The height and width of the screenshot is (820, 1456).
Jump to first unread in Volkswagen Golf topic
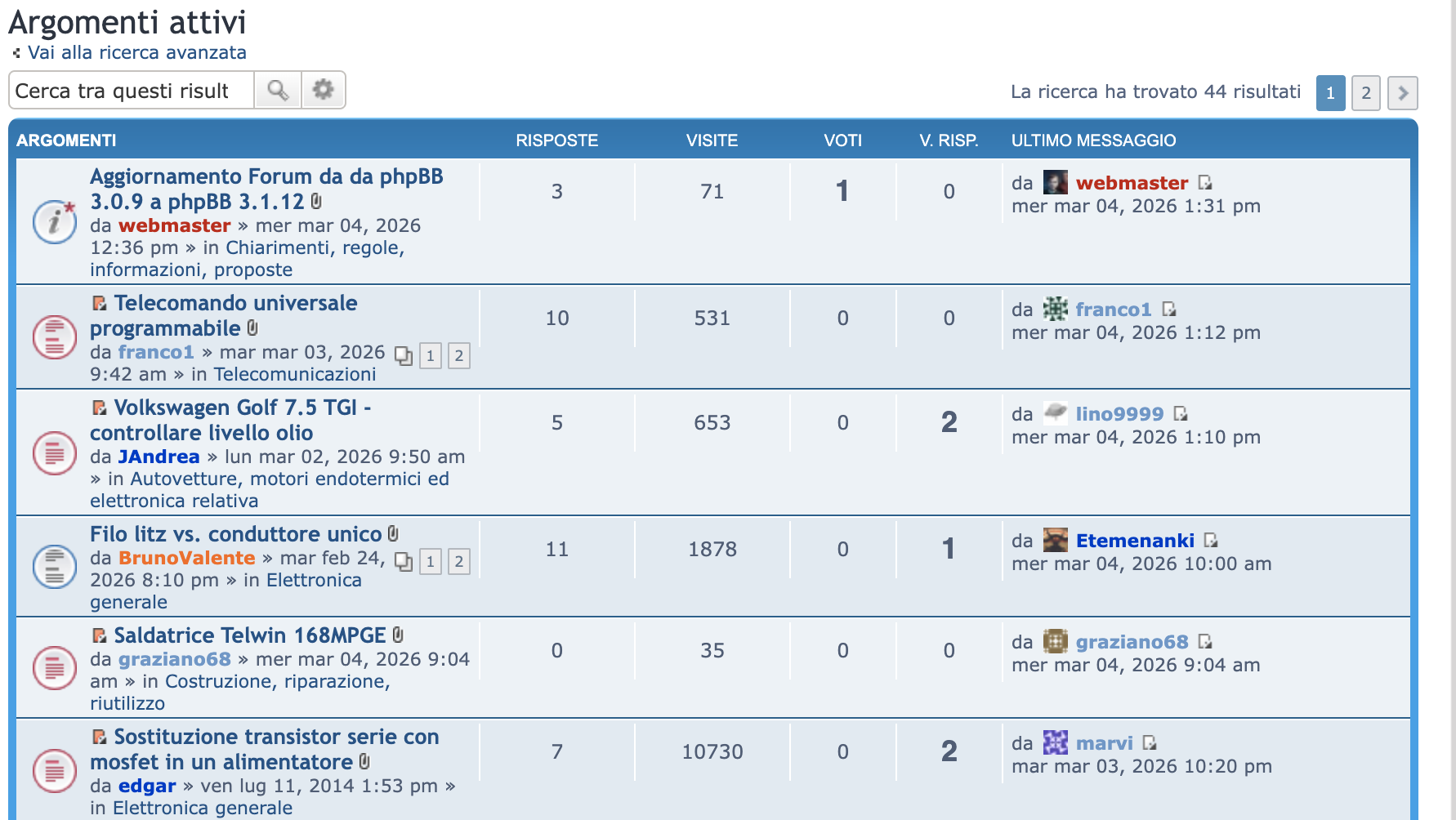point(99,408)
